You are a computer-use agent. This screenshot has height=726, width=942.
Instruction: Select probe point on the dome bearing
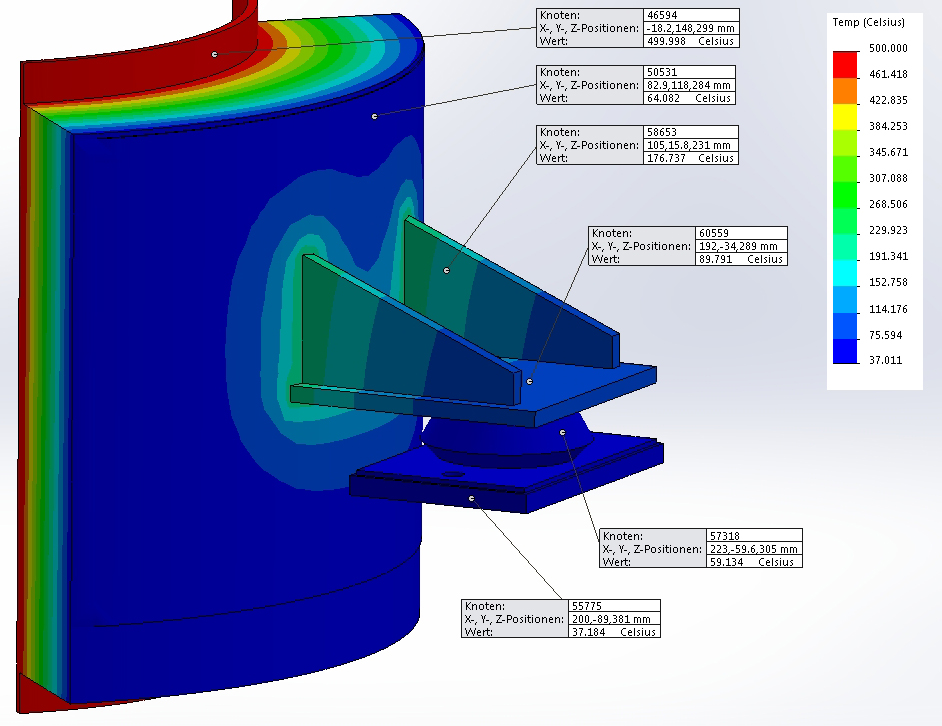pos(563,432)
